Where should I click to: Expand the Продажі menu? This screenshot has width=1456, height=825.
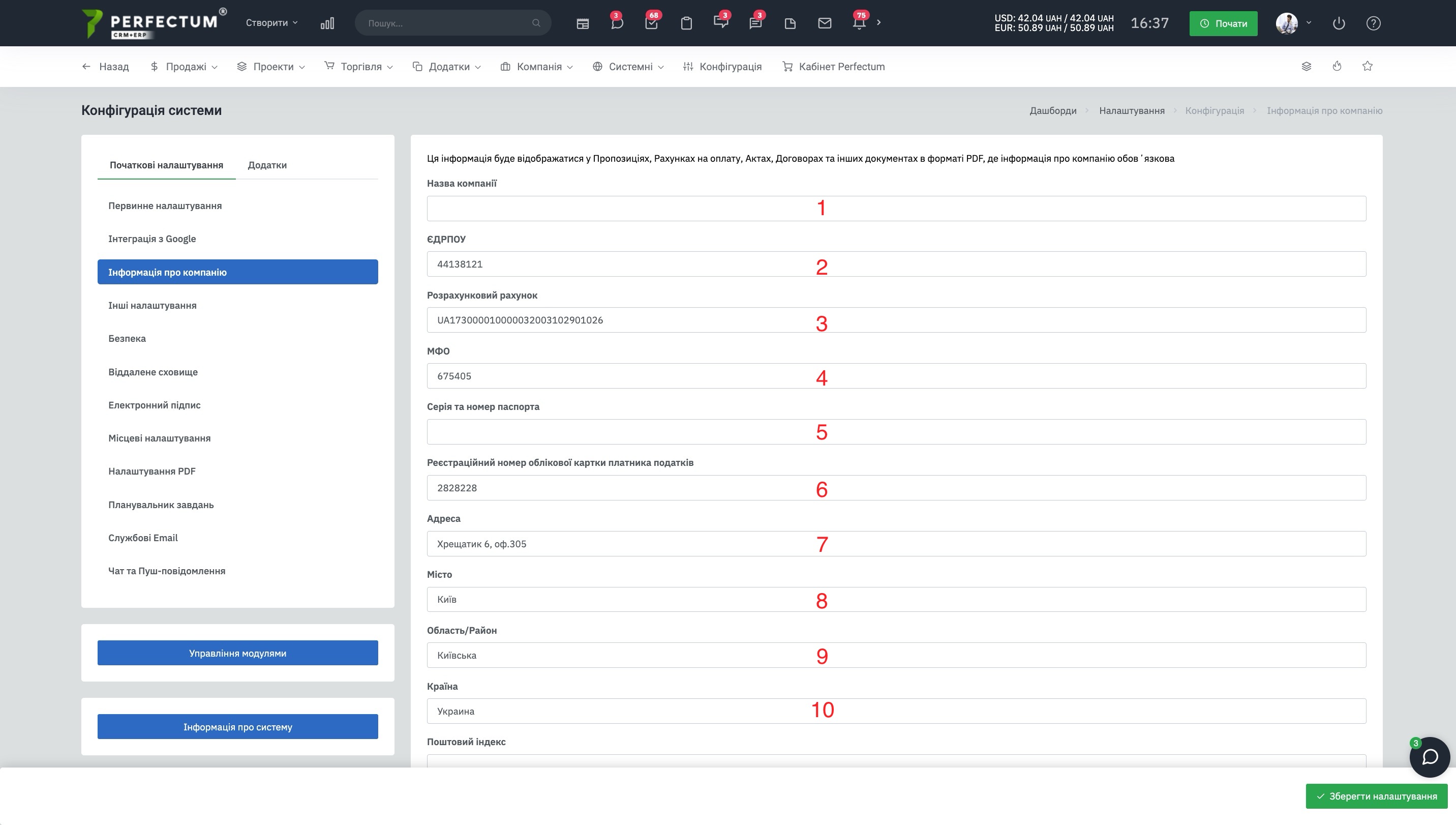pyautogui.click(x=184, y=66)
